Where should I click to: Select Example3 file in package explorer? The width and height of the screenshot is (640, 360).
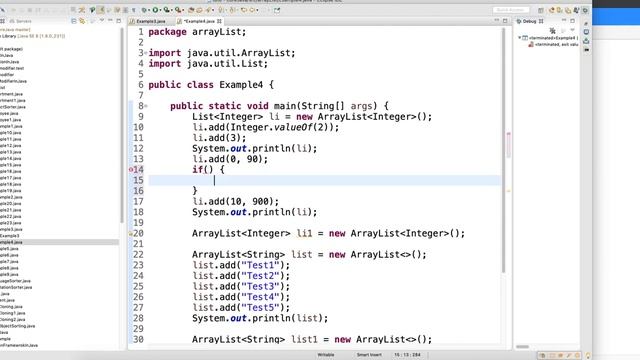coord(10,236)
